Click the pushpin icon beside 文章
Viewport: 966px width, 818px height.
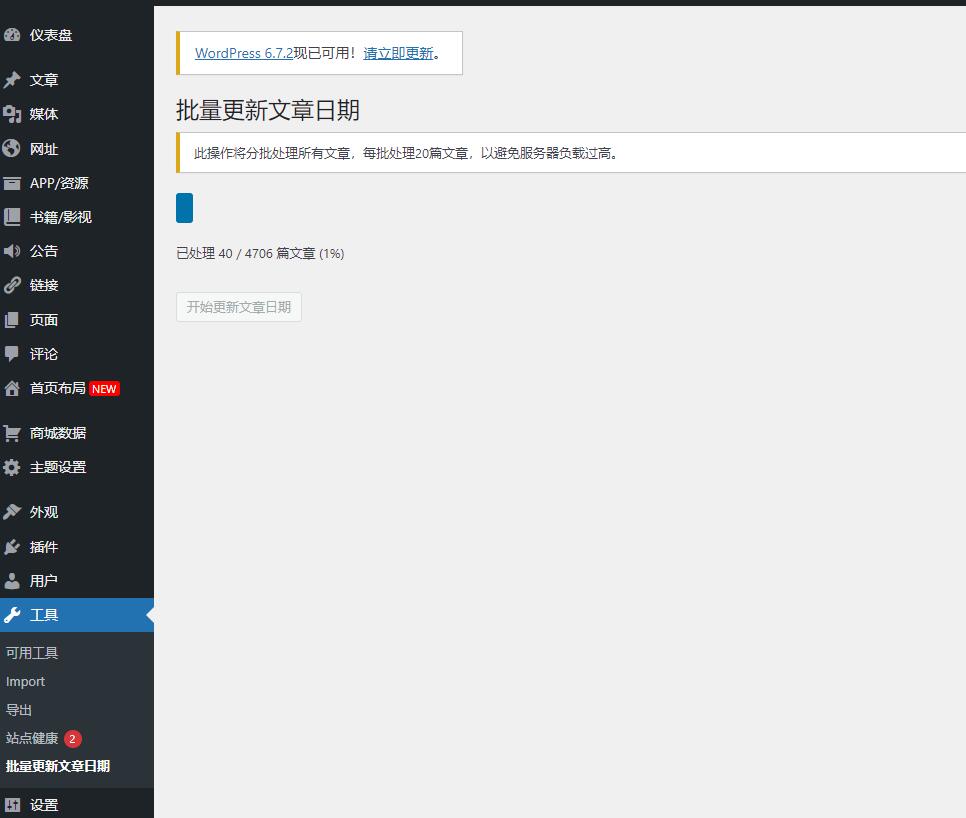12,80
